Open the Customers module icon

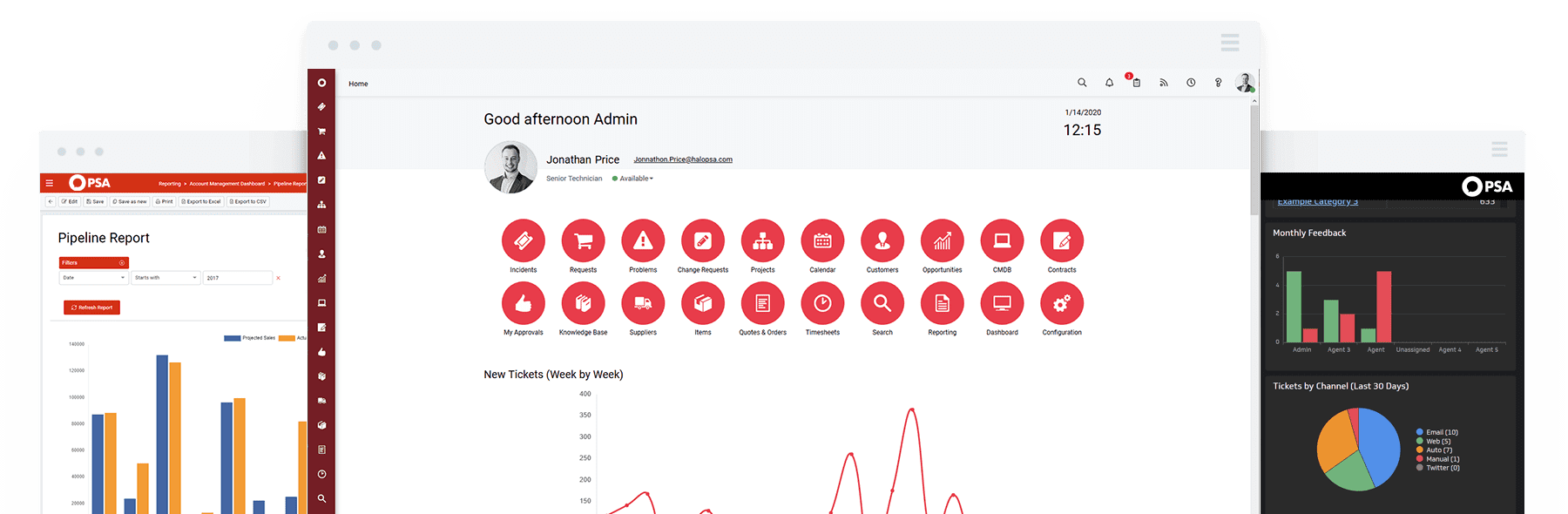point(882,240)
